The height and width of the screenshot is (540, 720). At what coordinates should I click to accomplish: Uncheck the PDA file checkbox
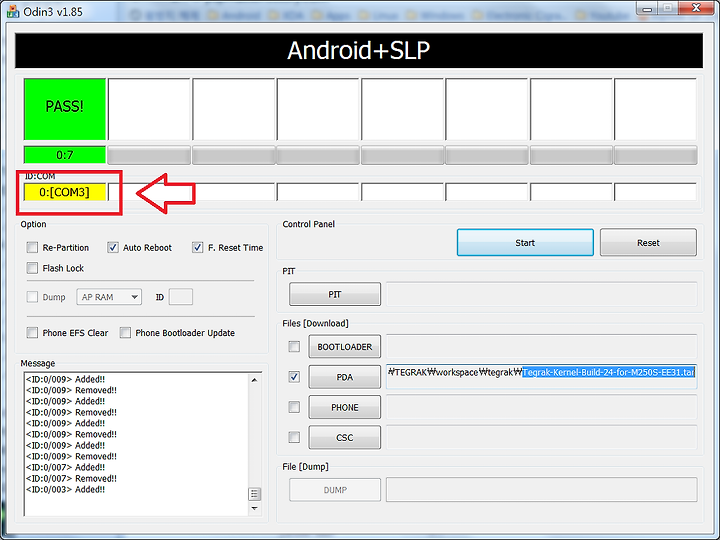294,377
